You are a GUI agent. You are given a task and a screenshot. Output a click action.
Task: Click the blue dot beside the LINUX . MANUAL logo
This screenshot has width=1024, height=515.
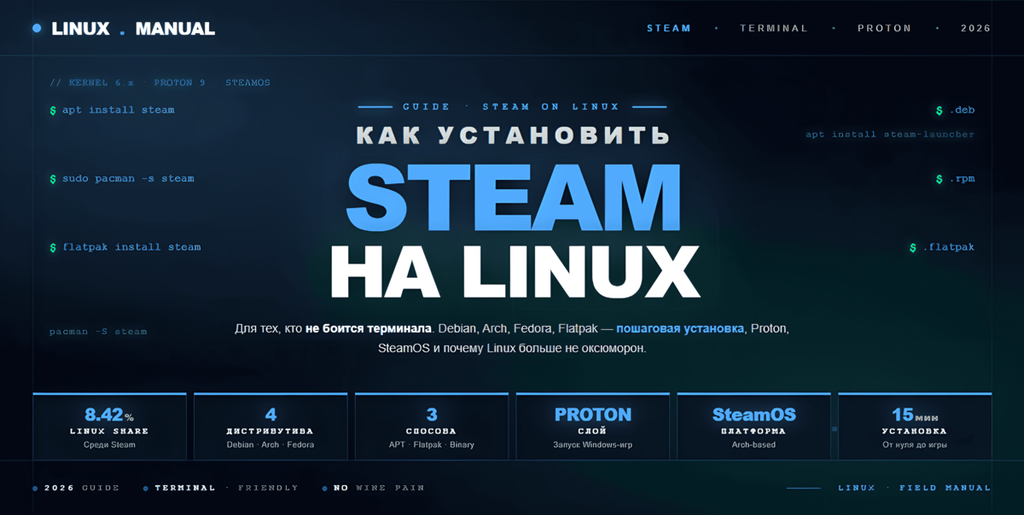(x=37, y=28)
